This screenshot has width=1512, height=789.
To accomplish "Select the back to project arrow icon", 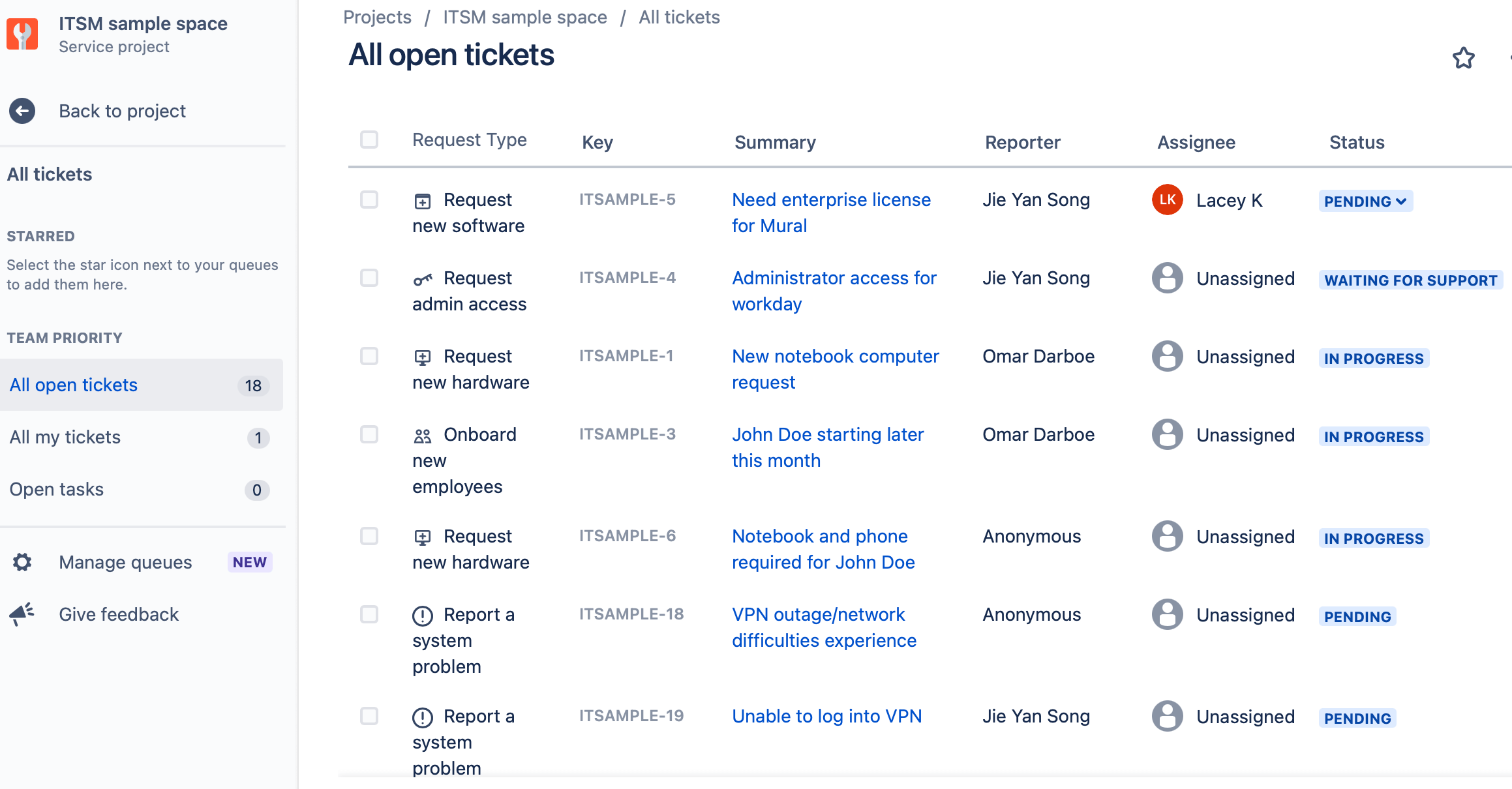I will point(22,111).
